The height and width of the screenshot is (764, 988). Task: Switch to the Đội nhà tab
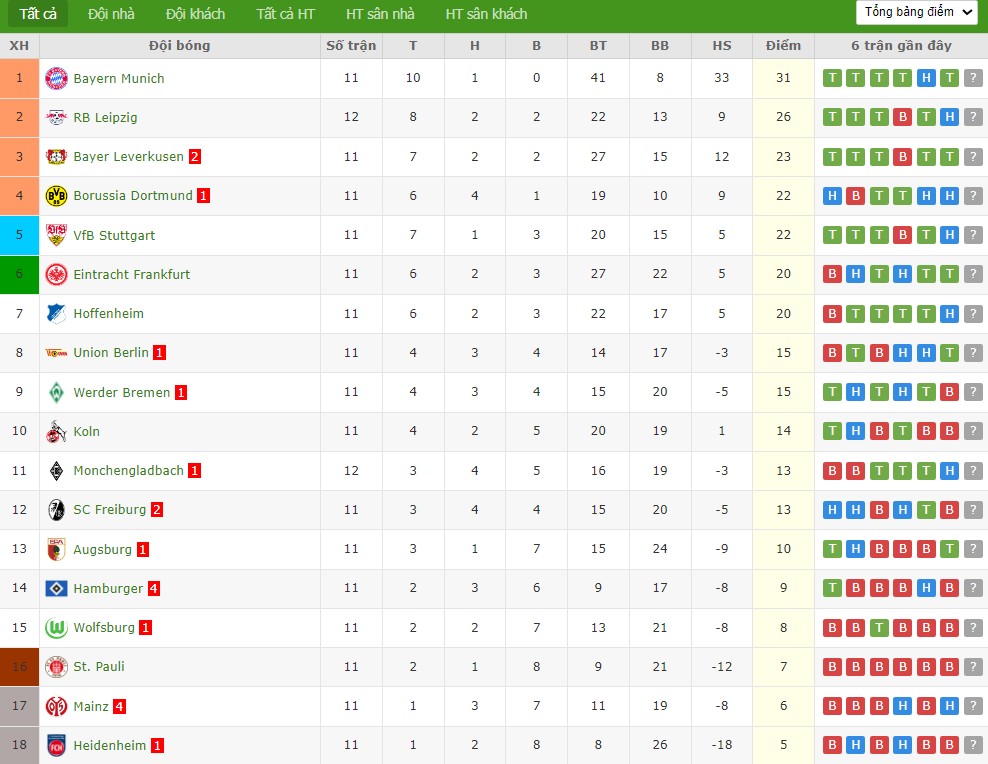point(111,14)
